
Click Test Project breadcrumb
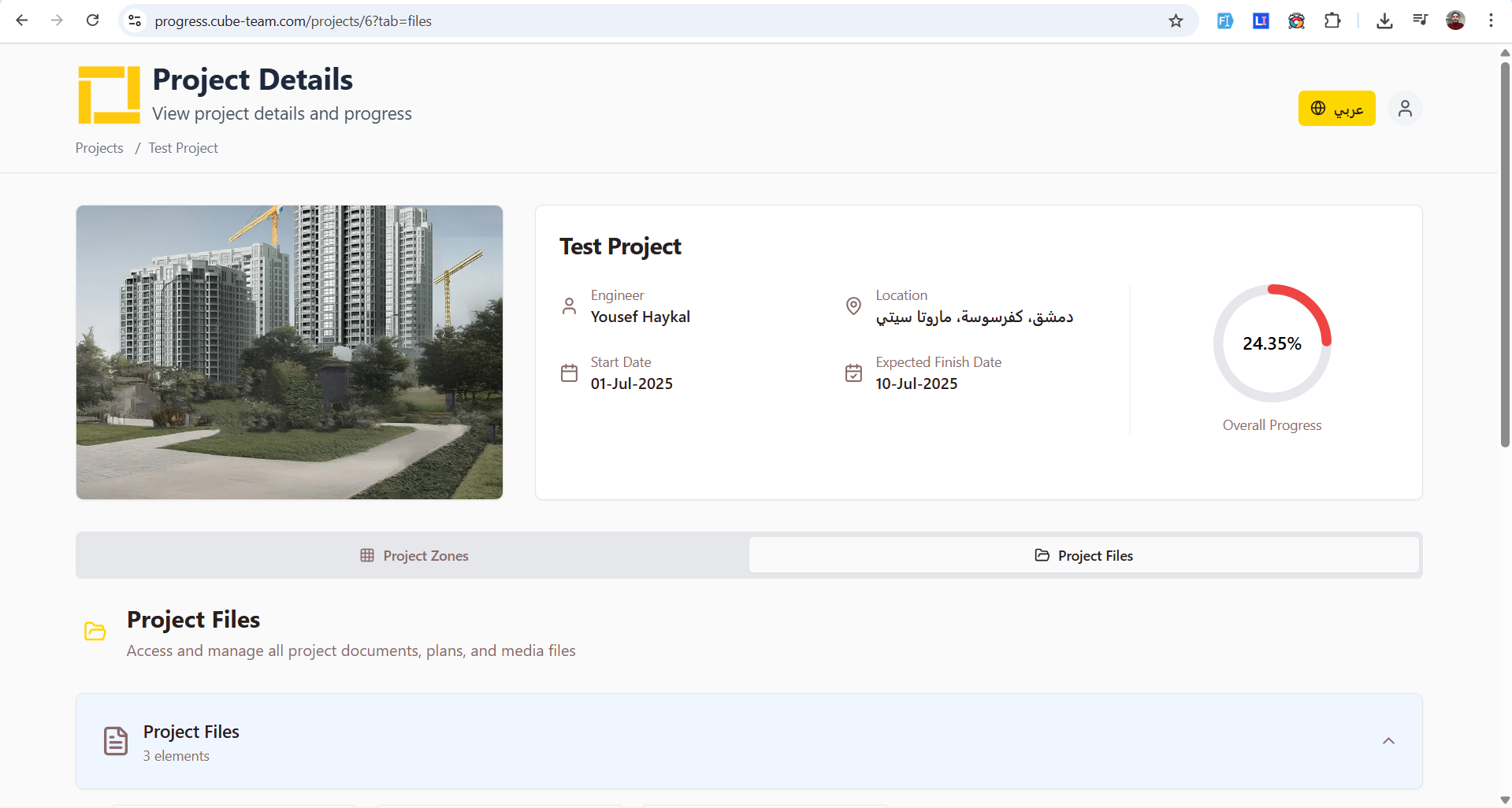183,148
